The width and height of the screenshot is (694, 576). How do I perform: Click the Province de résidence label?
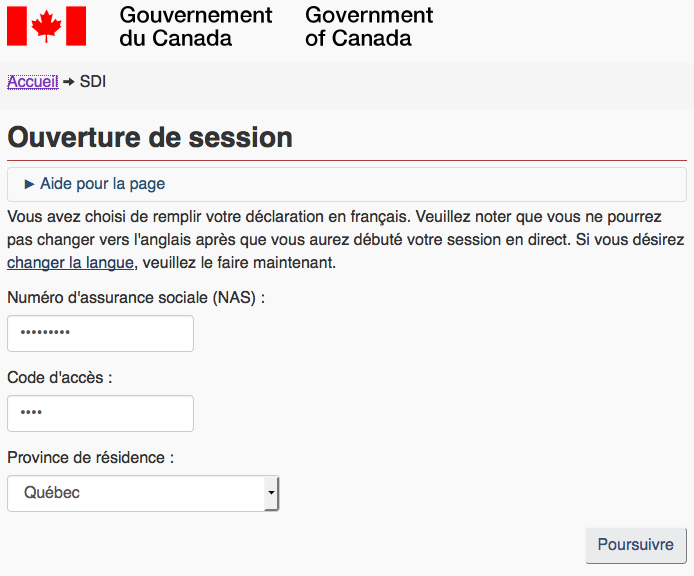pyautogui.click(x=91, y=457)
